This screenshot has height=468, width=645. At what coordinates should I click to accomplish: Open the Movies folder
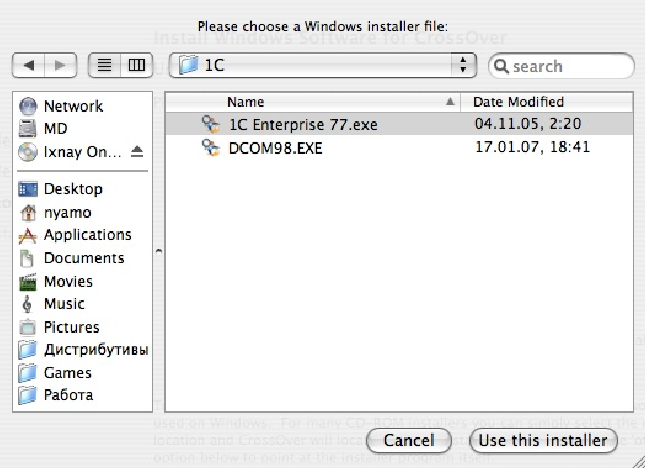pyautogui.click(x=68, y=281)
